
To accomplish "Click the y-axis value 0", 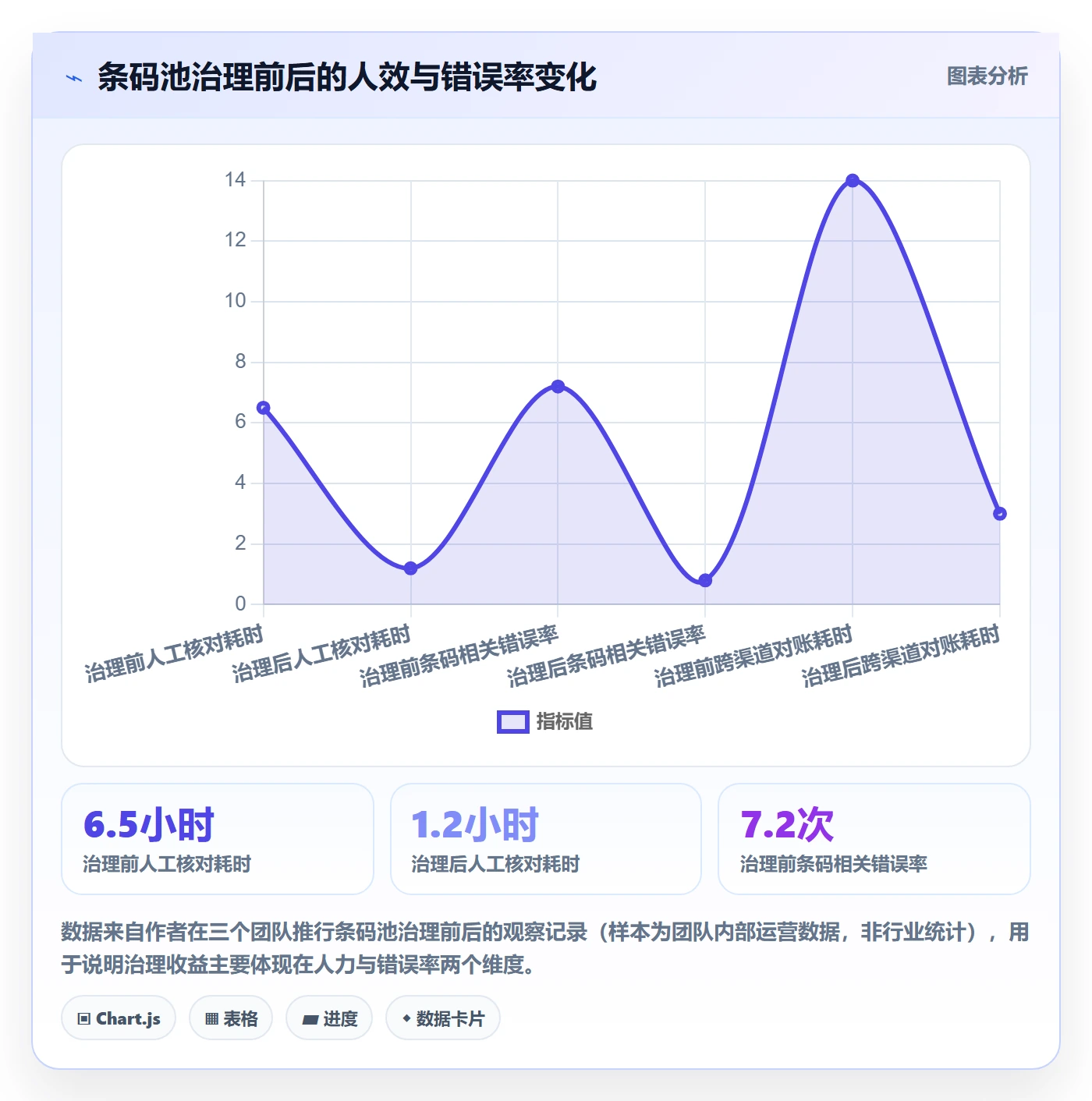I will coord(240,604).
